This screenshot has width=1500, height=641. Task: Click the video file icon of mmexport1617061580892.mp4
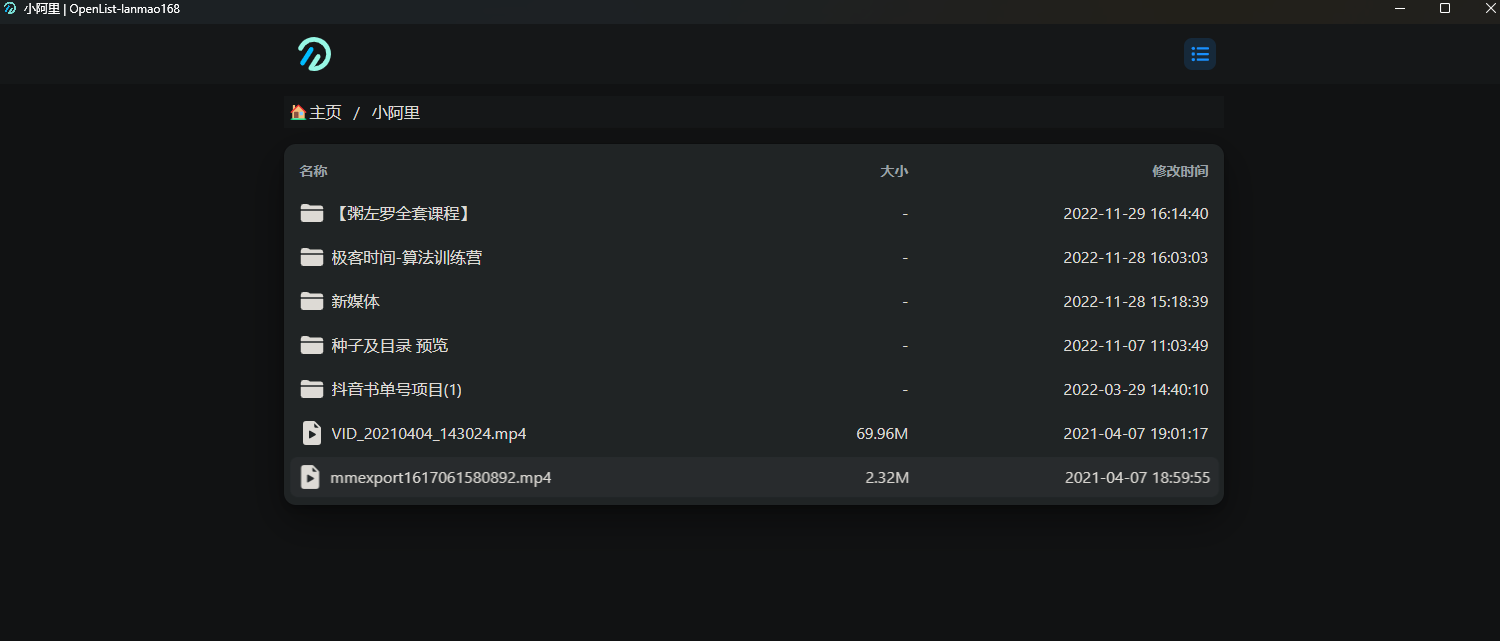[x=311, y=477]
